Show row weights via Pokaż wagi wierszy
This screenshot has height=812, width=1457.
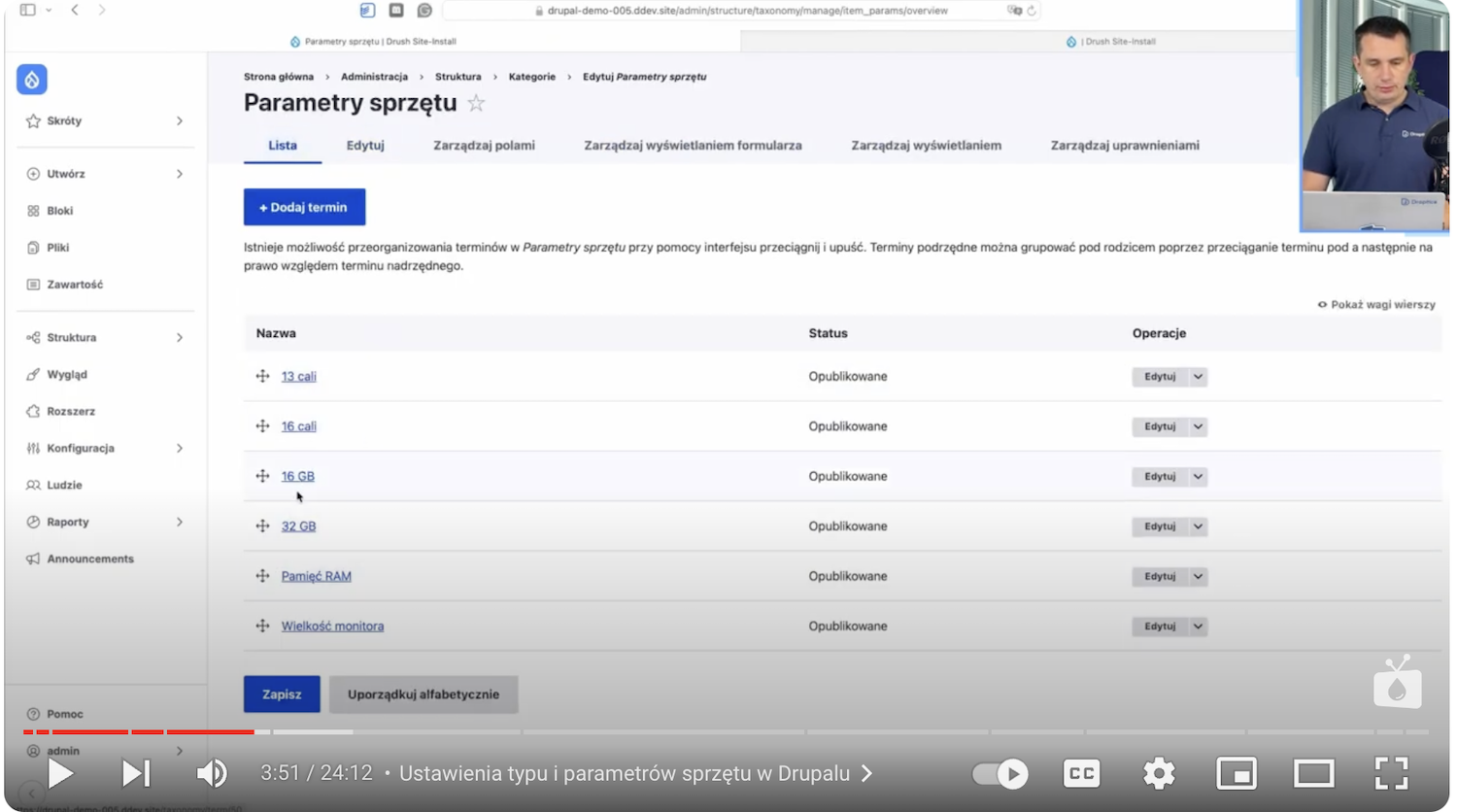point(1376,305)
